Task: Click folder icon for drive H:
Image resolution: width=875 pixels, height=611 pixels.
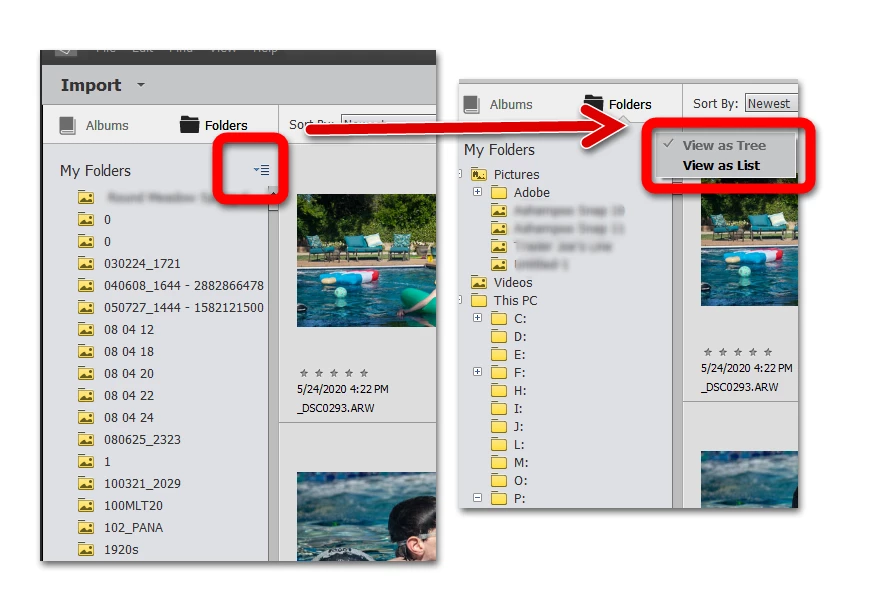Action: click(x=499, y=391)
